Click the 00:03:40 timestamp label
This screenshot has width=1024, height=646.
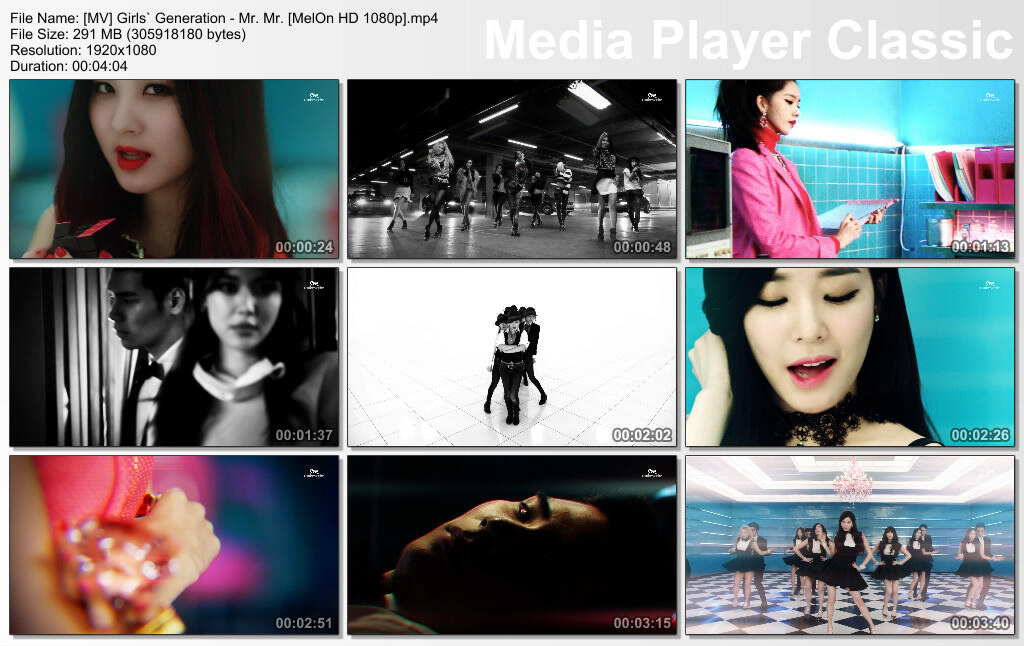[980, 623]
